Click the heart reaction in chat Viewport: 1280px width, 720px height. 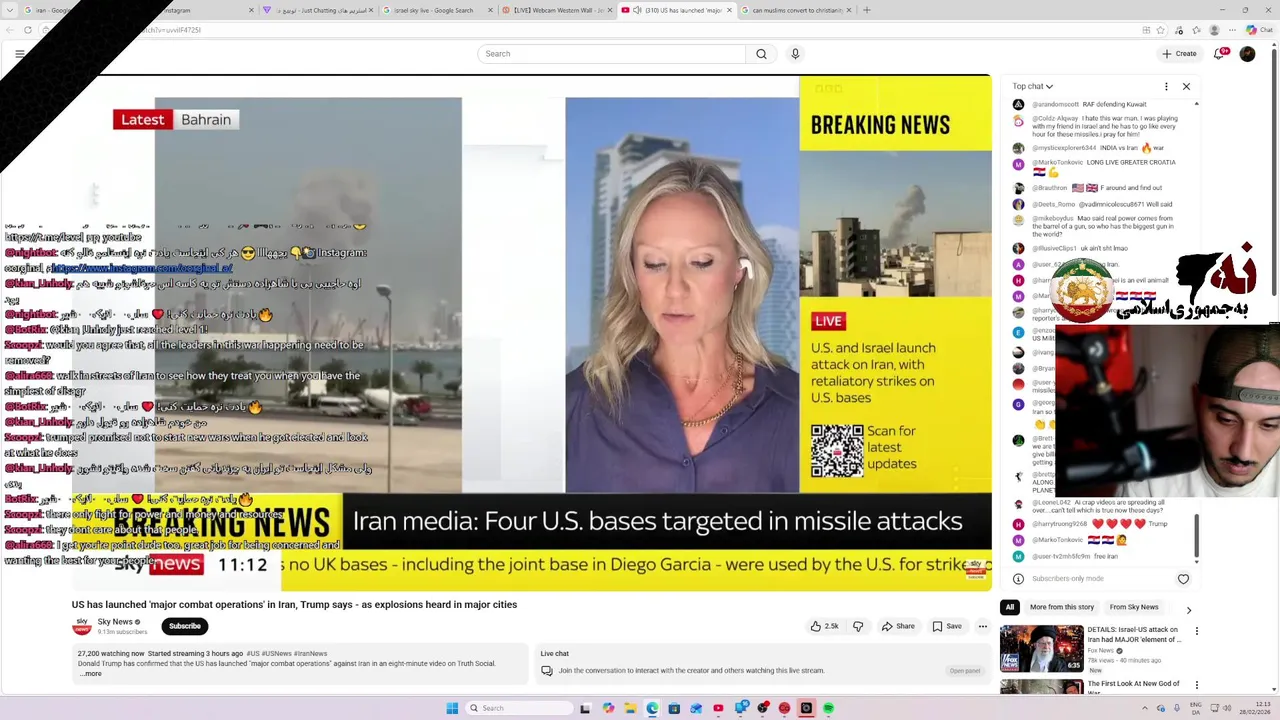1183,579
